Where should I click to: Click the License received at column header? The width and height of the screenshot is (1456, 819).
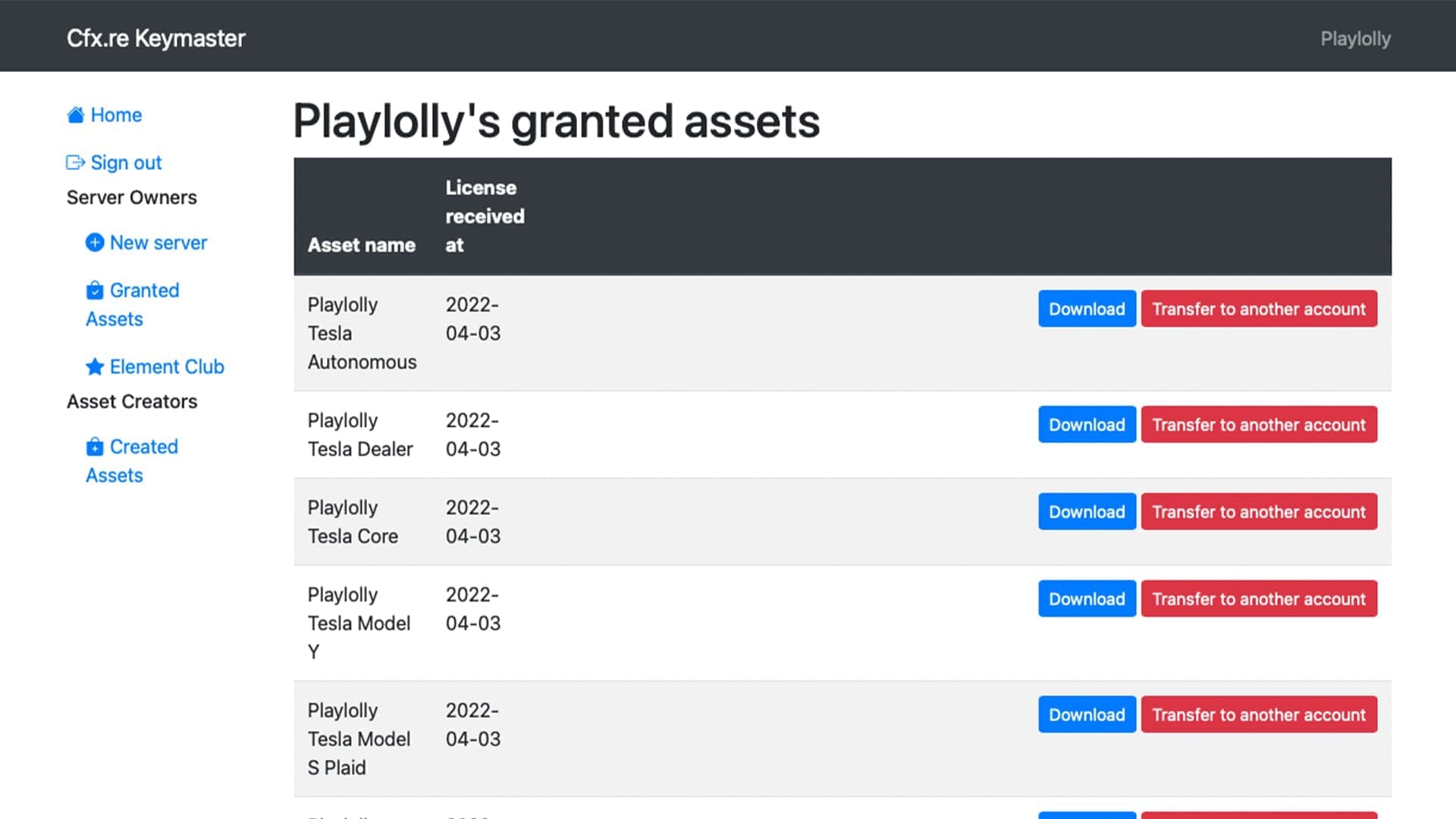click(x=484, y=216)
